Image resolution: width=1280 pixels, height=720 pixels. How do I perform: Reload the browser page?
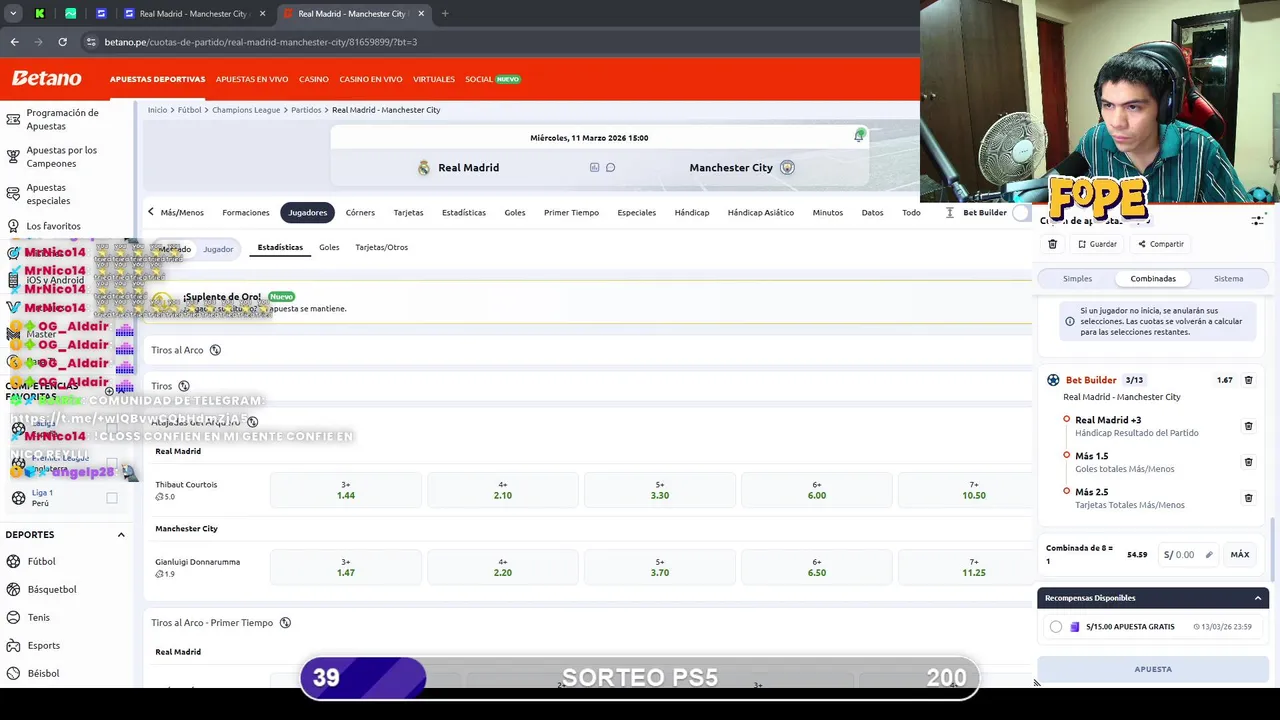click(x=62, y=42)
